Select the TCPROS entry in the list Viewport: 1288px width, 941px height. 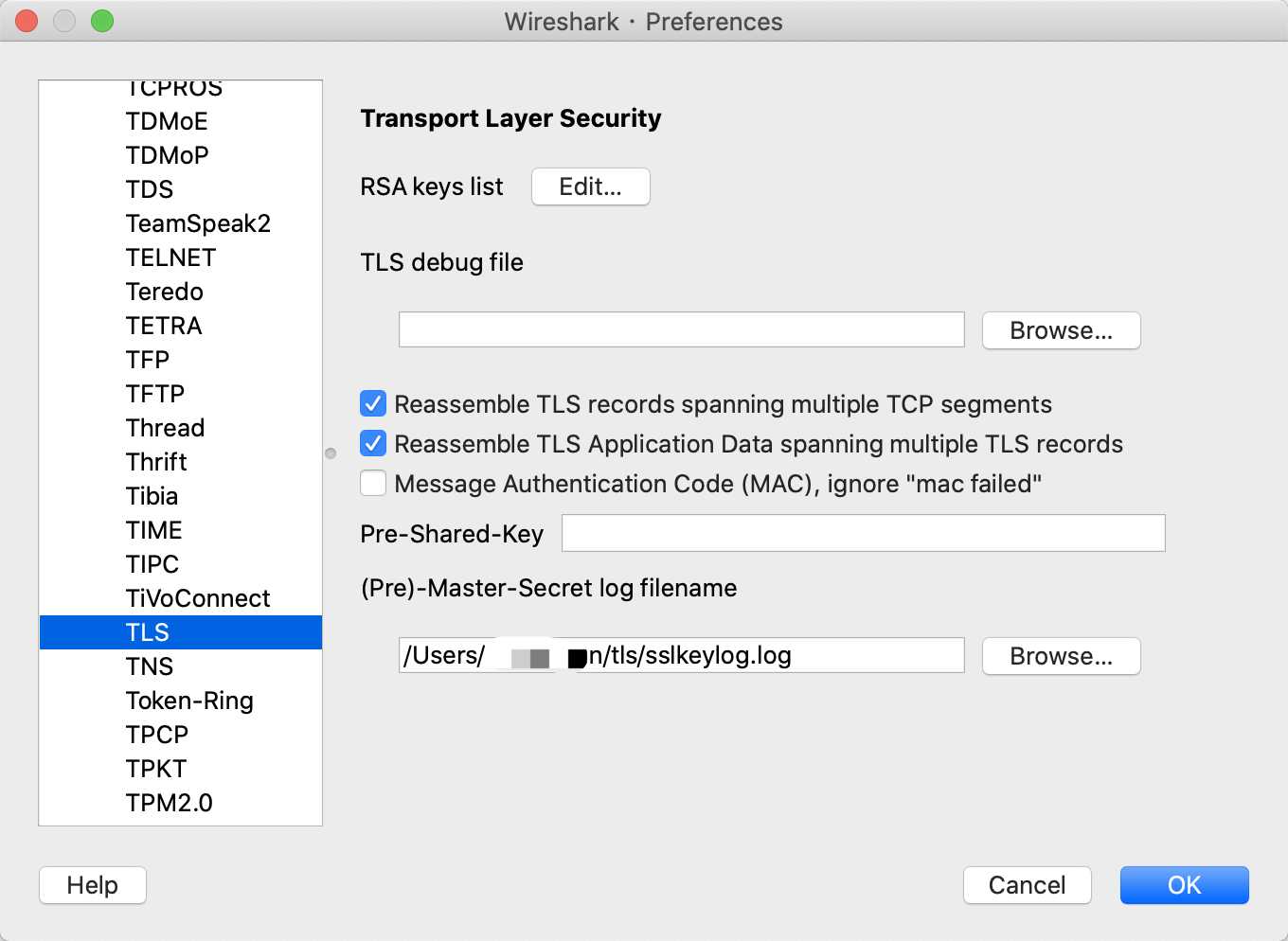(180, 91)
